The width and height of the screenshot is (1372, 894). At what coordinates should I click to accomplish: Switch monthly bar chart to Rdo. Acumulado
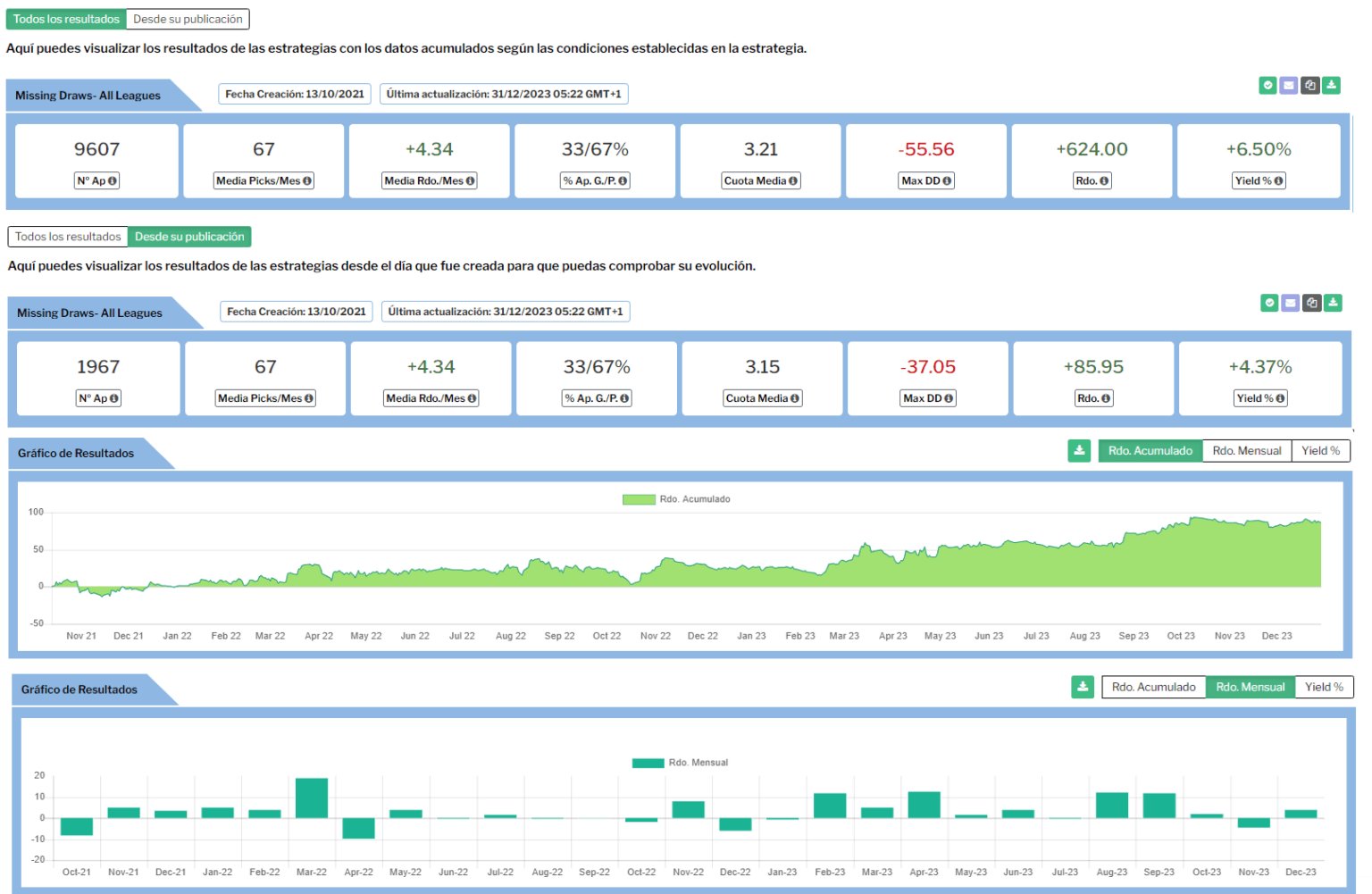1153,687
